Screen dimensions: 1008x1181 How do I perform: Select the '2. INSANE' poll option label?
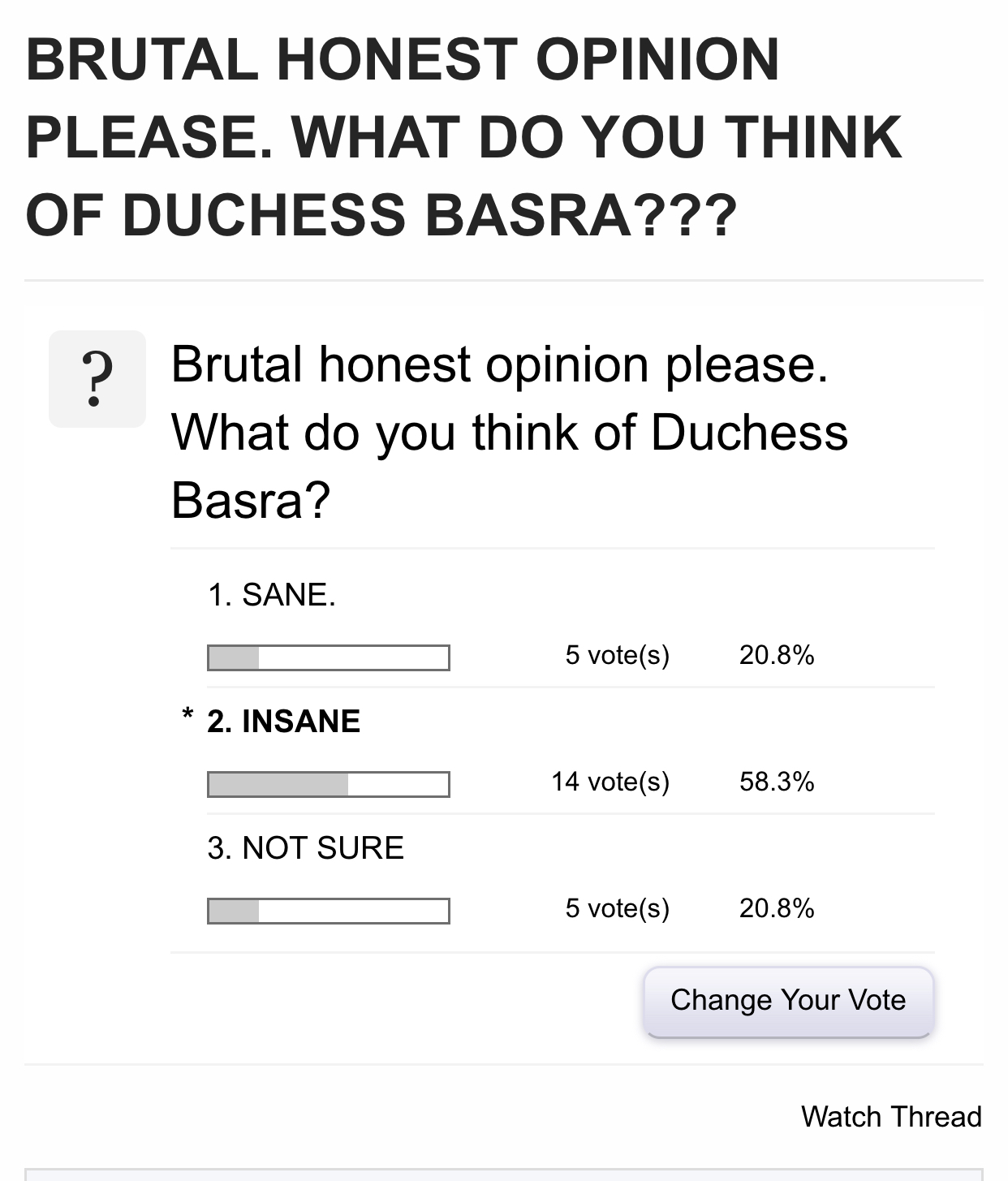283,722
